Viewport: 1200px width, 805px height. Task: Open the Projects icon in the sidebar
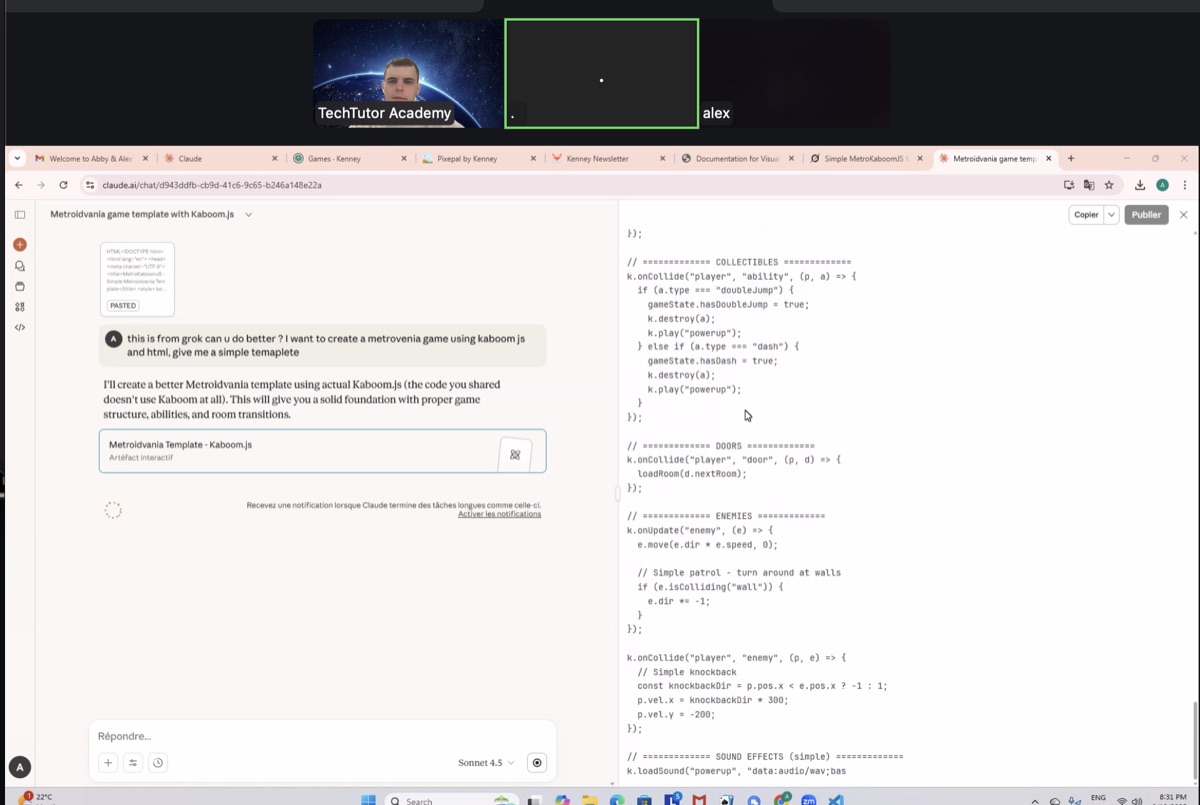tap(20, 287)
